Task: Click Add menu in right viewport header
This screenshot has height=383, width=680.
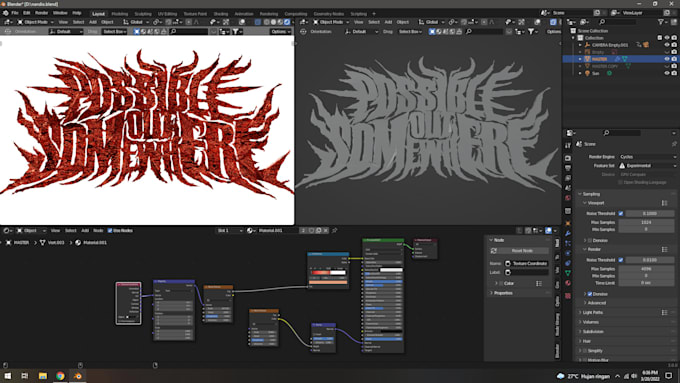Action: click(x=388, y=22)
